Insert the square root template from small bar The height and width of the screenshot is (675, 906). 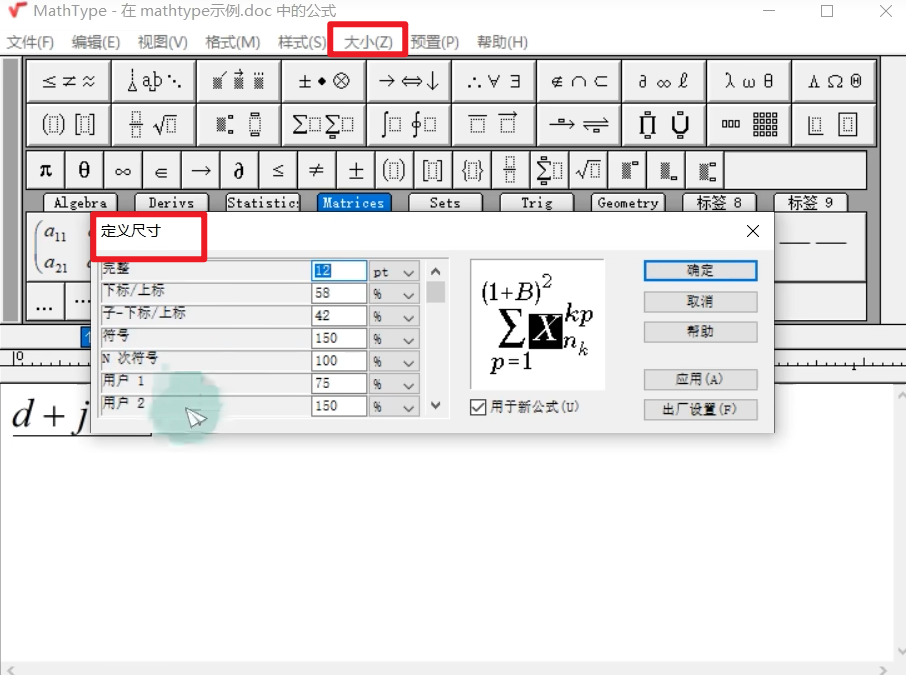coord(588,170)
